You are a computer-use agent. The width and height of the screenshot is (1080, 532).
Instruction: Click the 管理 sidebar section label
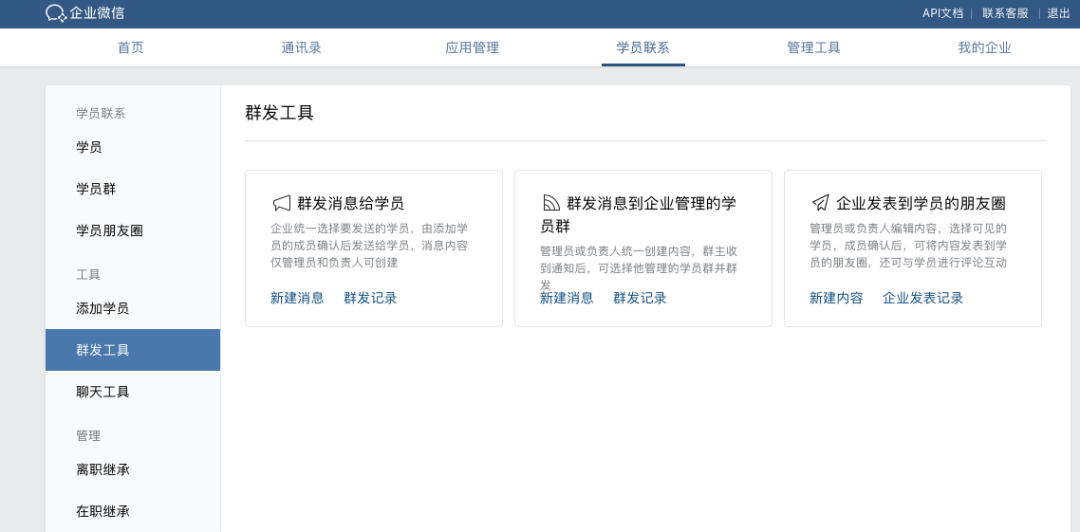88,436
